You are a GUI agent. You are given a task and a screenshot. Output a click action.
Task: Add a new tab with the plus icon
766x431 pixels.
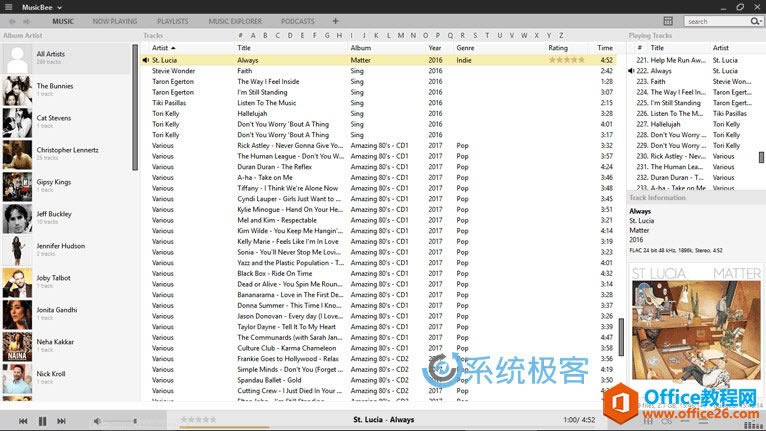335,21
